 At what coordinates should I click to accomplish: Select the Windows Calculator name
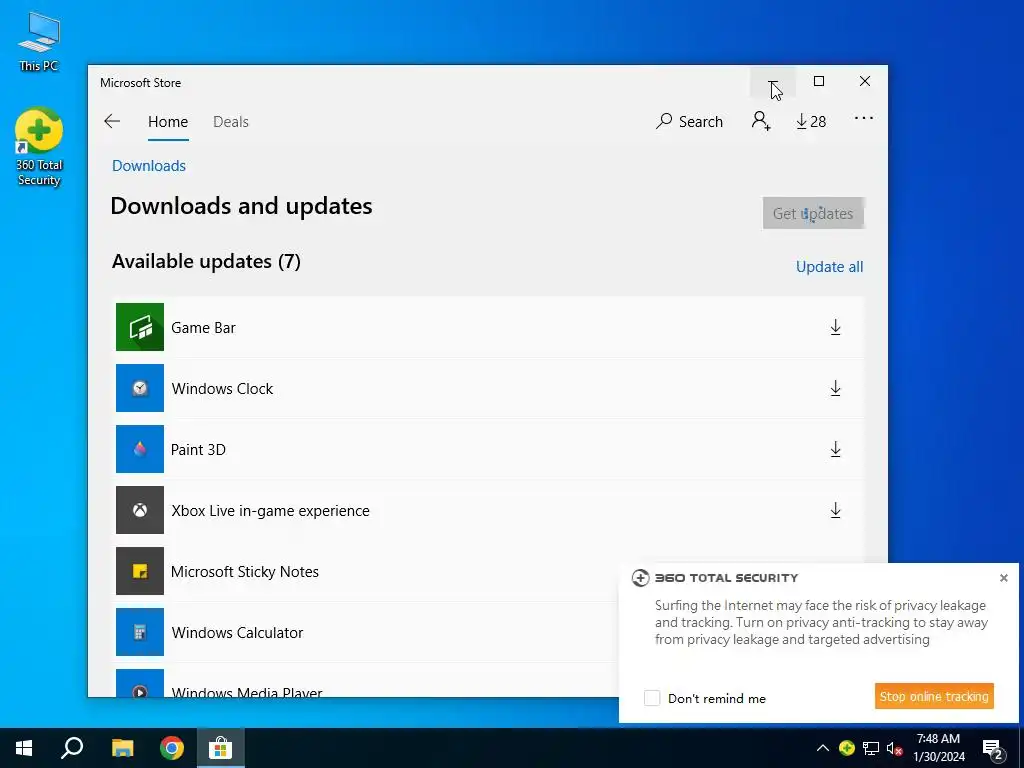point(237,633)
